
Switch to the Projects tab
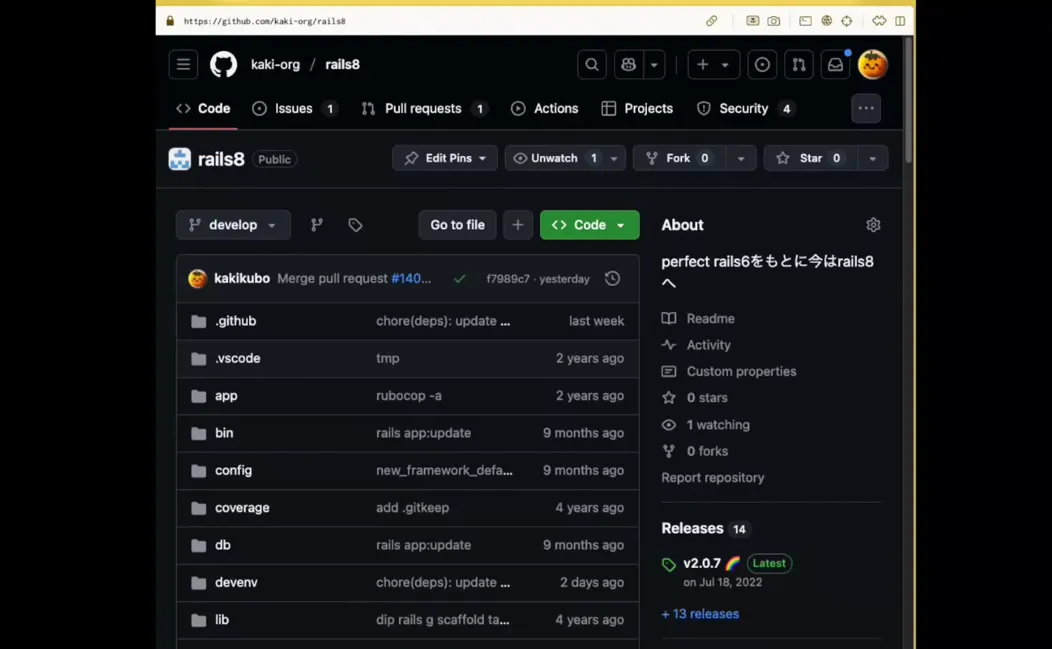(637, 109)
